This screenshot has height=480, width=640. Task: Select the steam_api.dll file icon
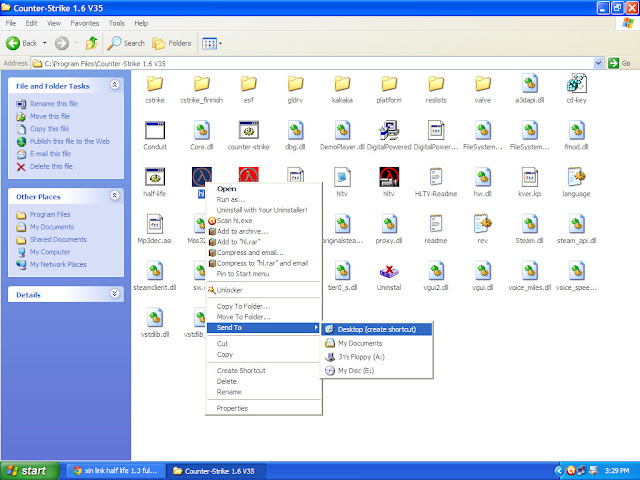coord(576,224)
